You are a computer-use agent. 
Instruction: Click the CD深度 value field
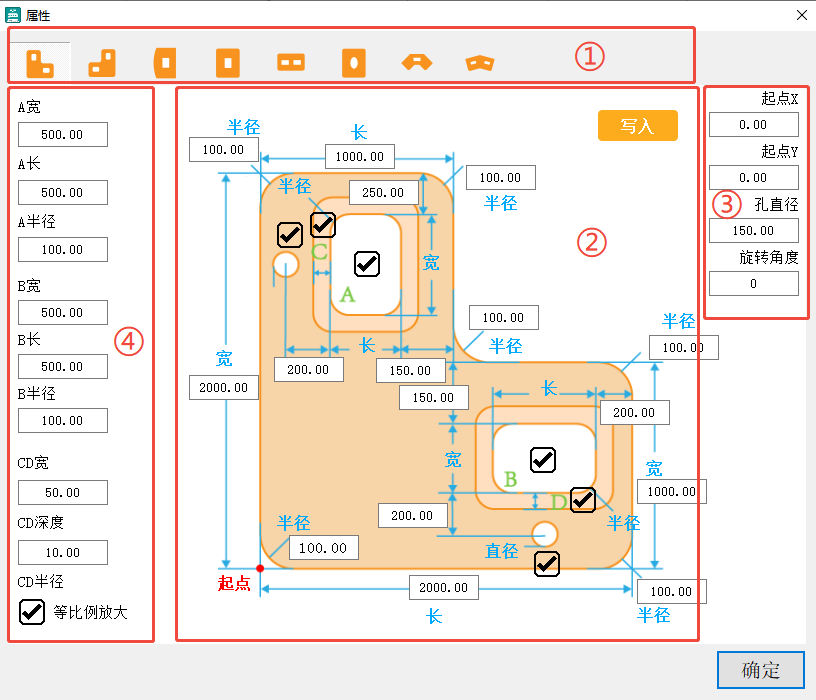pyautogui.click(x=63, y=552)
